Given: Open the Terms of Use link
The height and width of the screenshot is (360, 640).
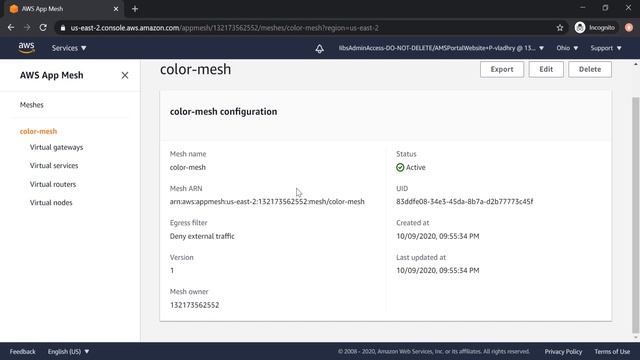Looking at the screenshot, I should pyautogui.click(x=612, y=351).
